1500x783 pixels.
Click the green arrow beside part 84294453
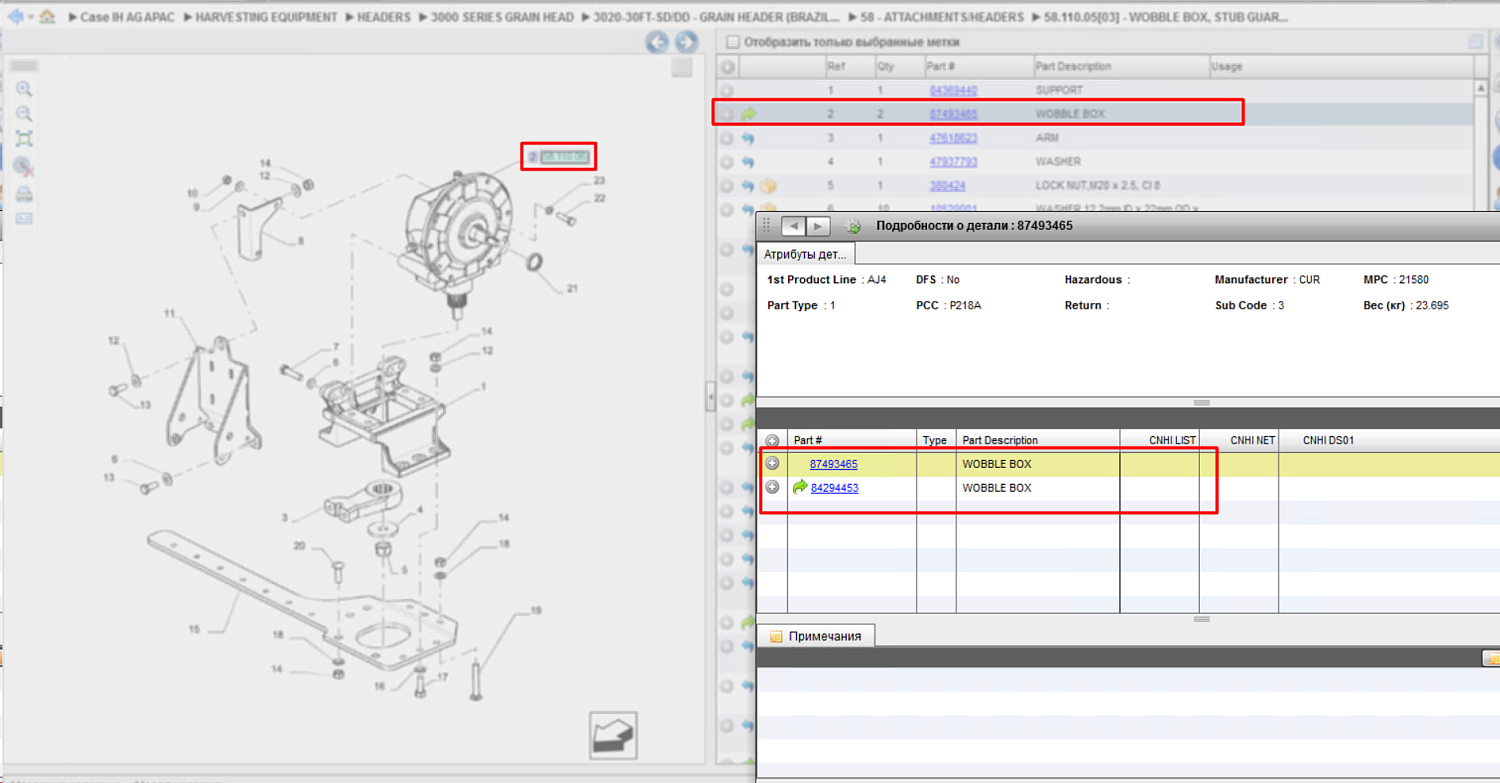point(800,488)
